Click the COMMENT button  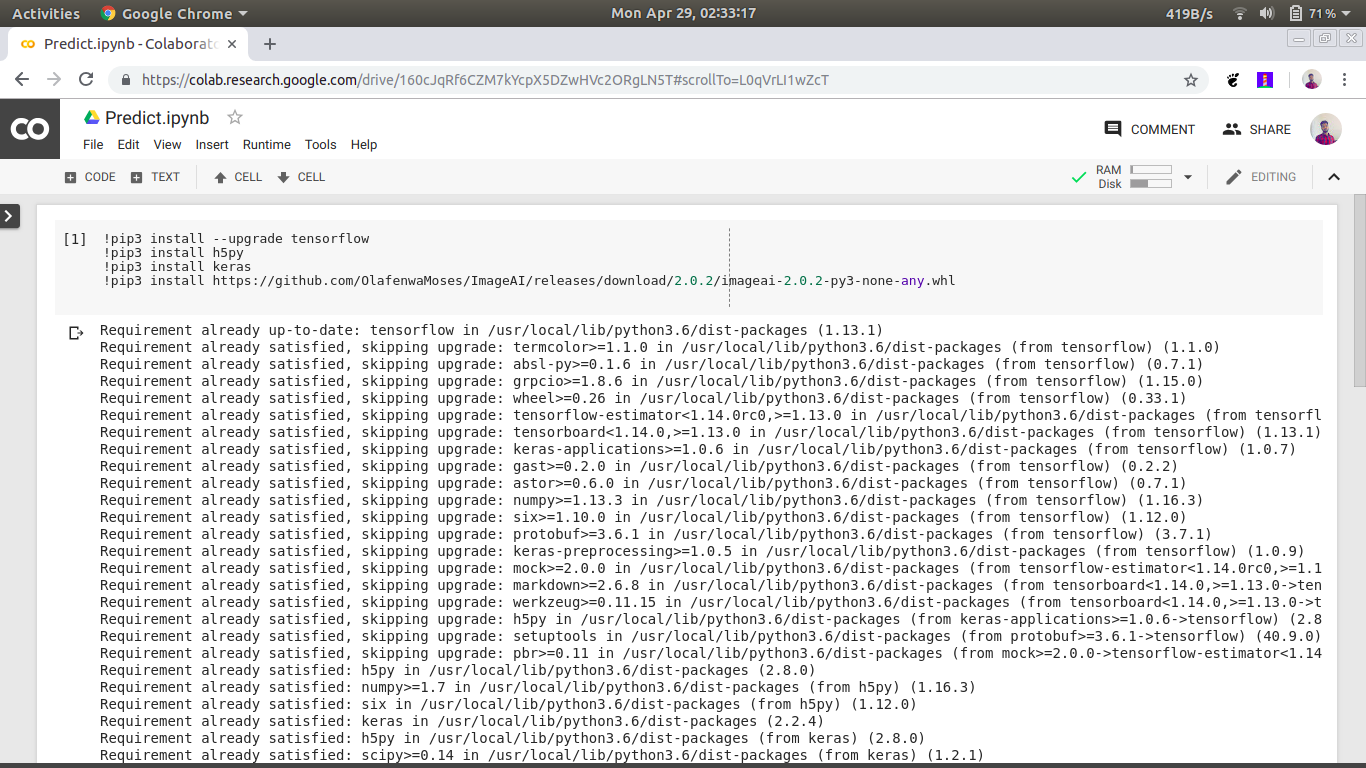click(1149, 129)
